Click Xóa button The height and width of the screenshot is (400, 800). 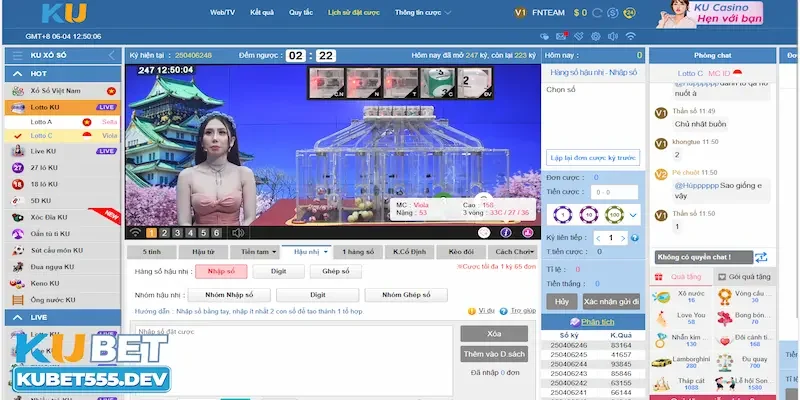494,334
